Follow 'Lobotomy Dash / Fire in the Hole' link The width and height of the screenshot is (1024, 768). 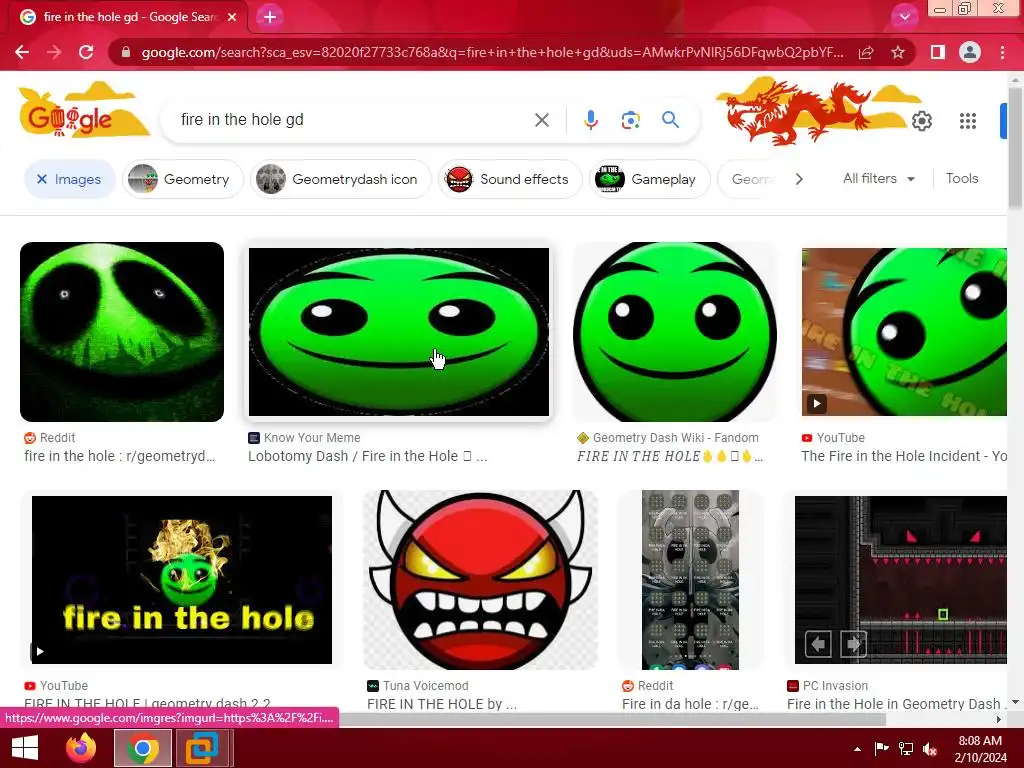pyautogui.click(x=367, y=456)
